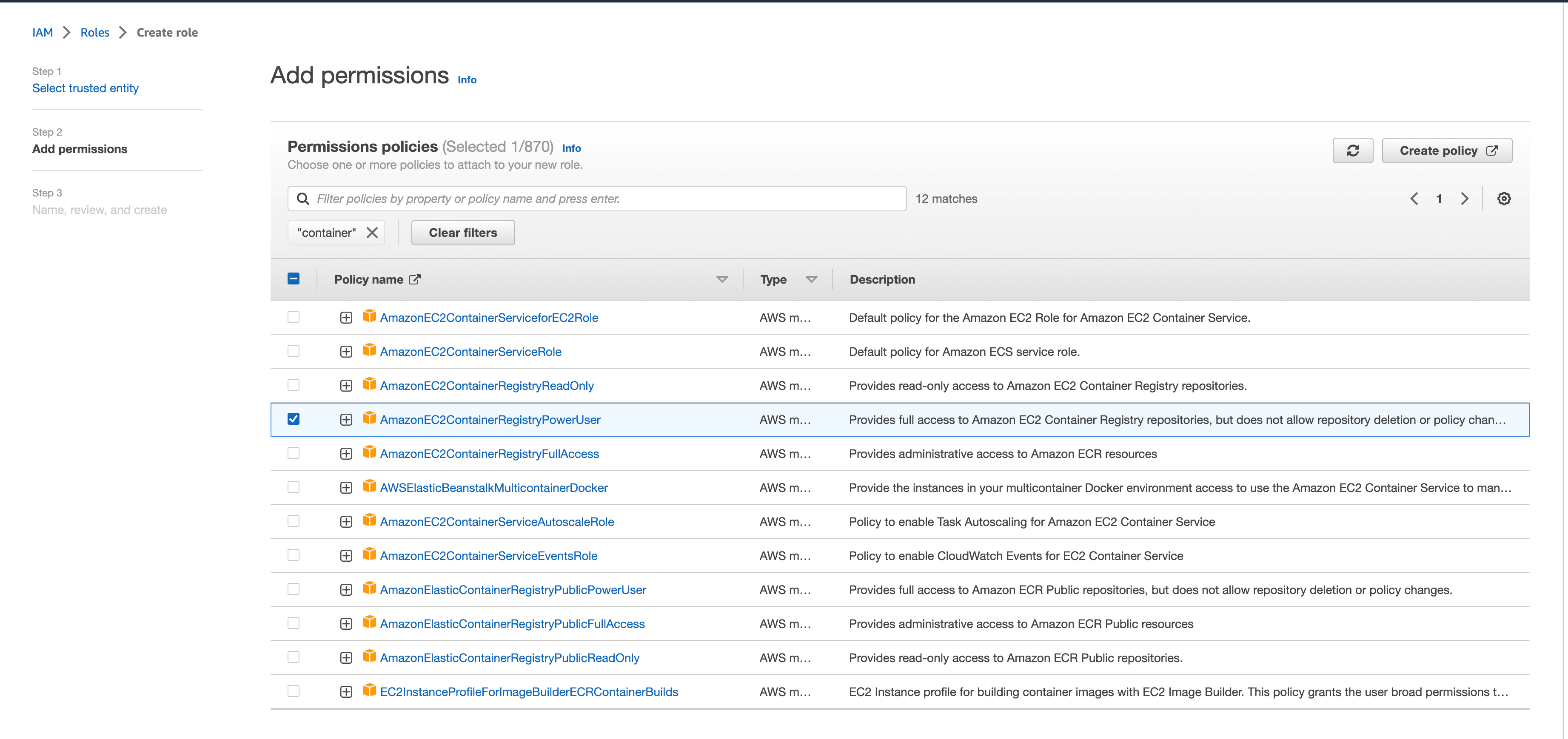
Task: Click page number 1 in pagination
Action: coord(1439,198)
